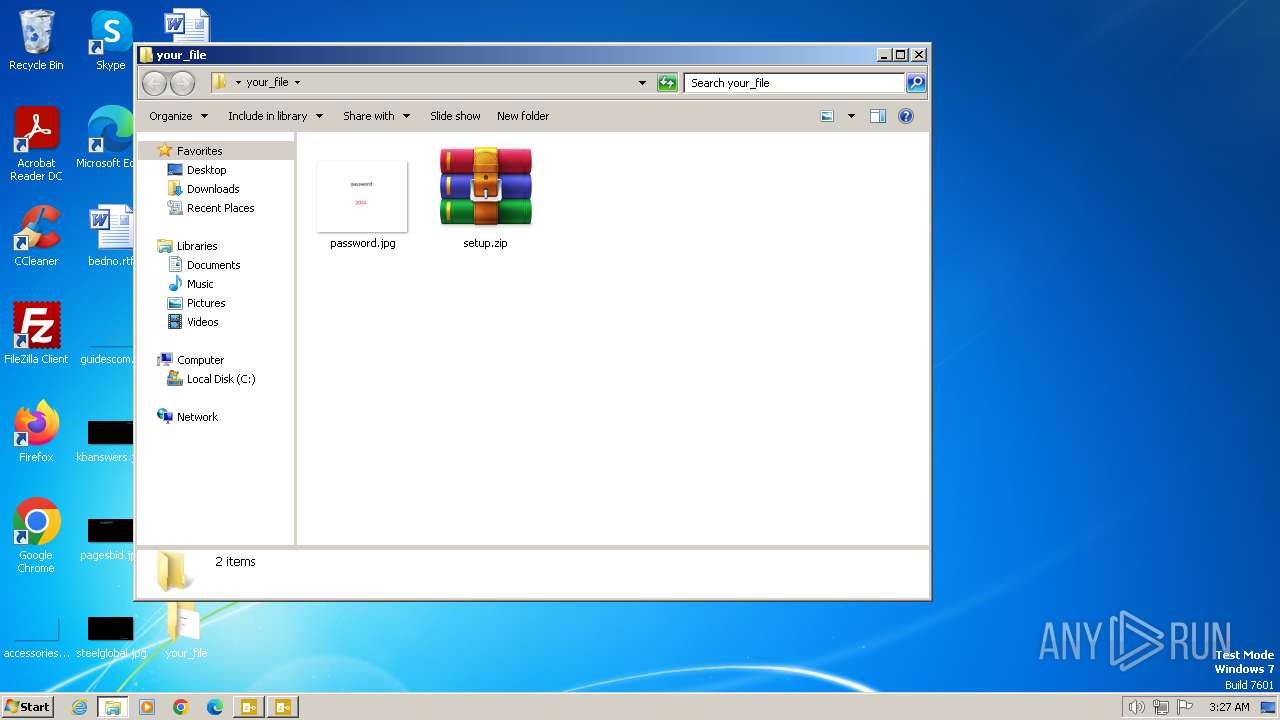
Task: Open the Explorer Help icon
Action: point(906,116)
